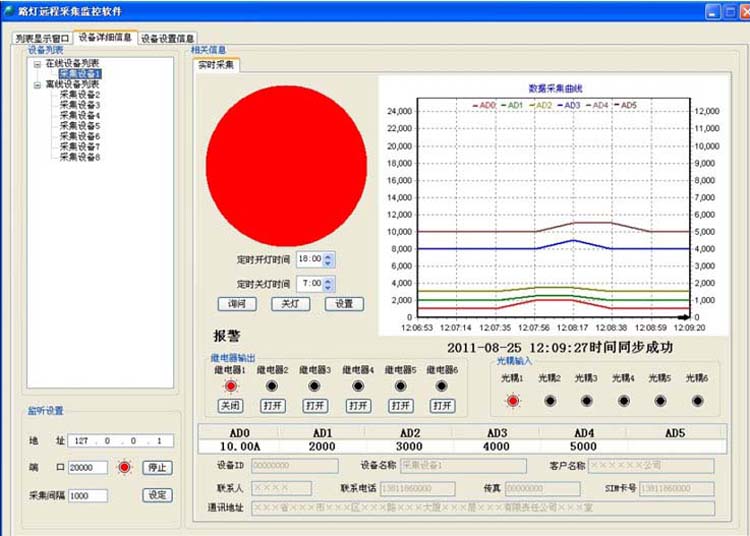Click 打开 button under relay 4
Screen dimensions: 750x536
(x=358, y=405)
